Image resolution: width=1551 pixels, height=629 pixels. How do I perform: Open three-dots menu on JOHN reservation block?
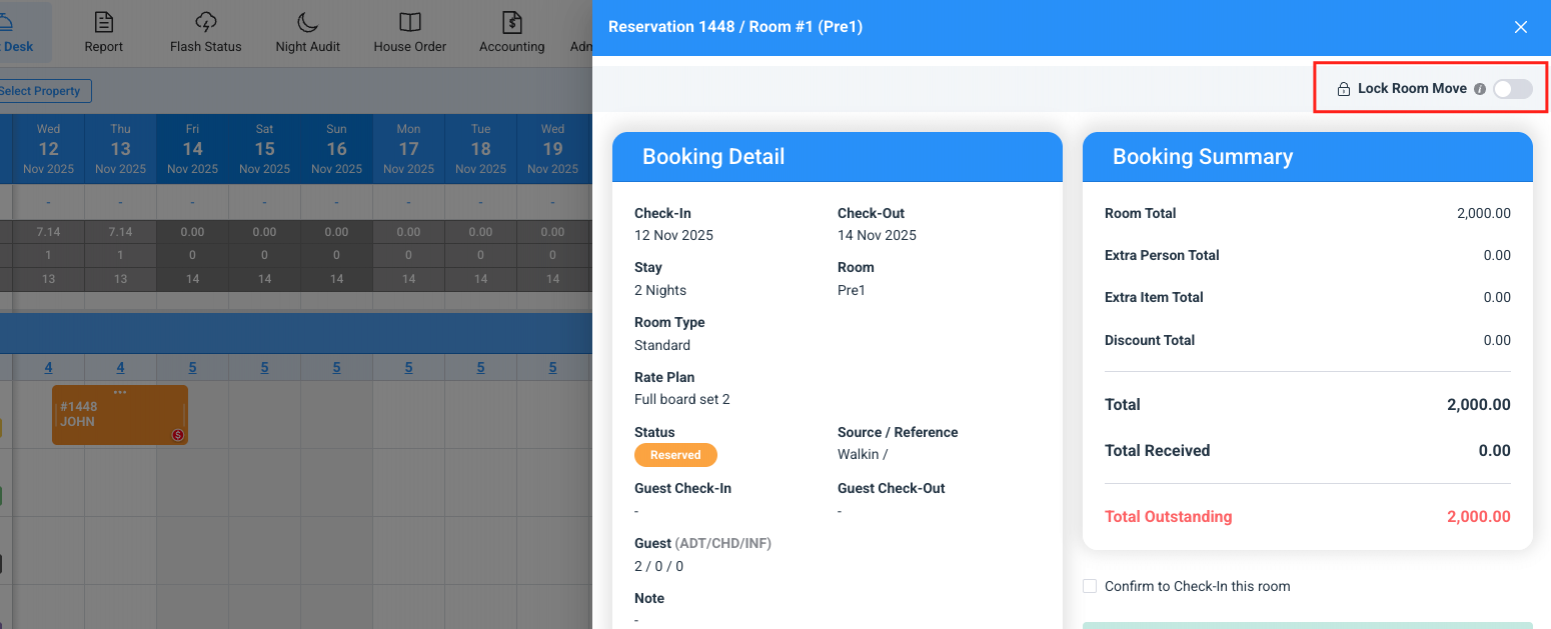120,392
